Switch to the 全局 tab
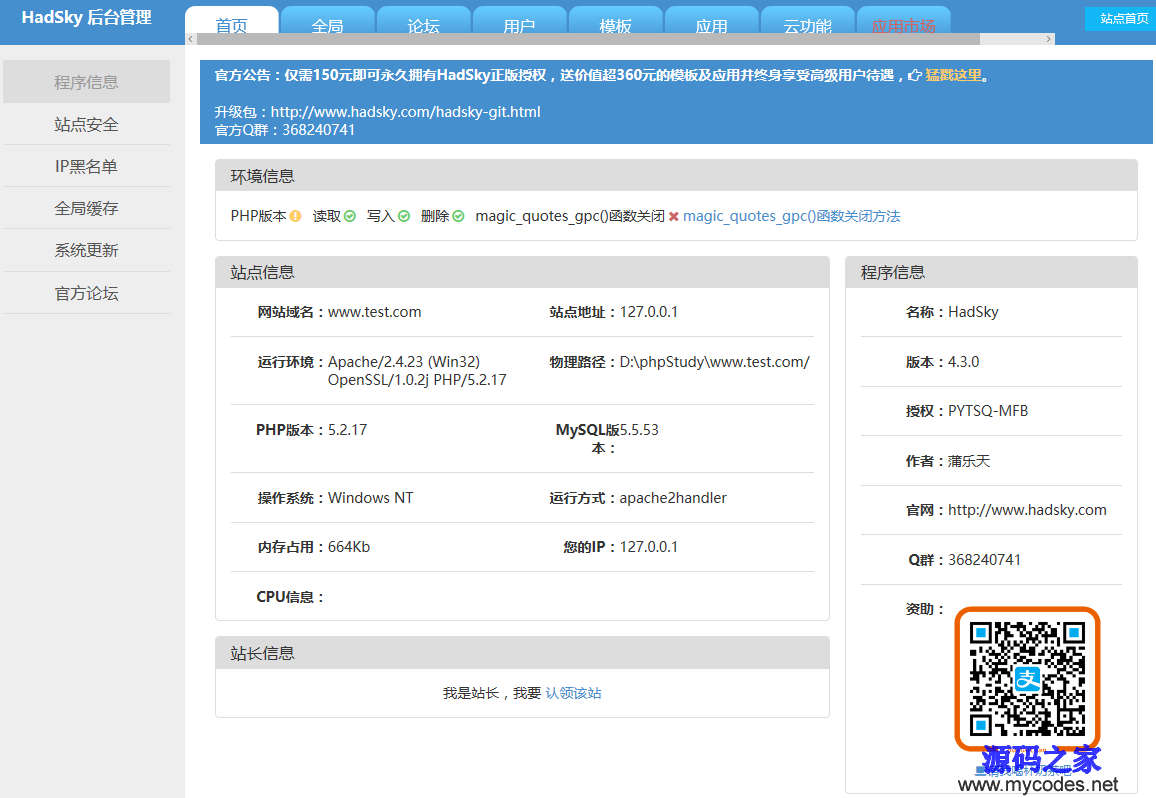This screenshot has height=798, width=1156. point(327,22)
